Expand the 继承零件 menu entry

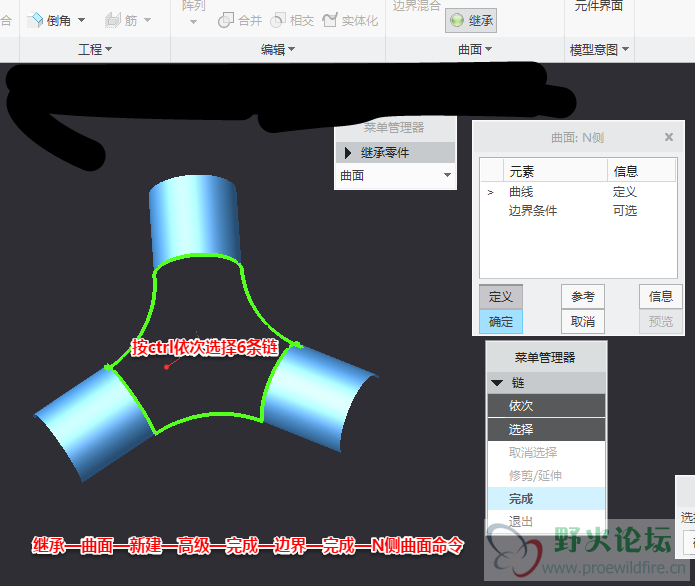(395, 153)
